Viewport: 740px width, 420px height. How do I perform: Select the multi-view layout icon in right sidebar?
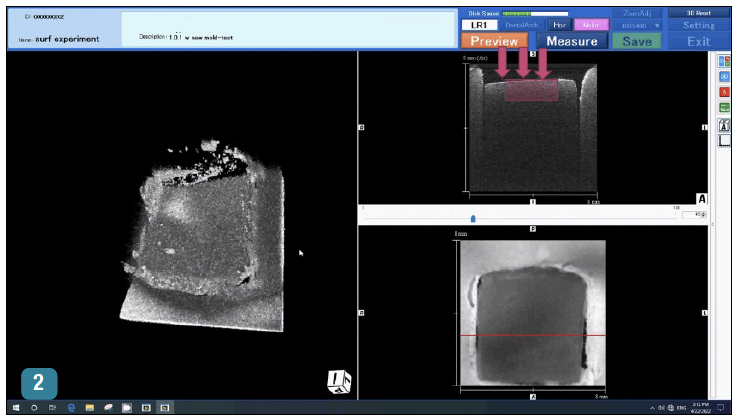(725, 59)
